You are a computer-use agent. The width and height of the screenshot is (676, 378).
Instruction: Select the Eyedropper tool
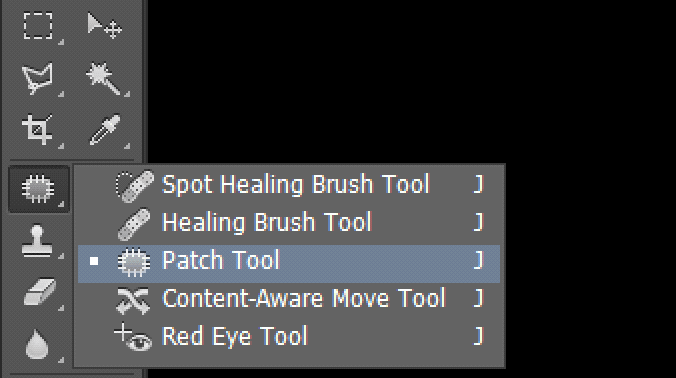pyautogui.click(x=105, y=129)
